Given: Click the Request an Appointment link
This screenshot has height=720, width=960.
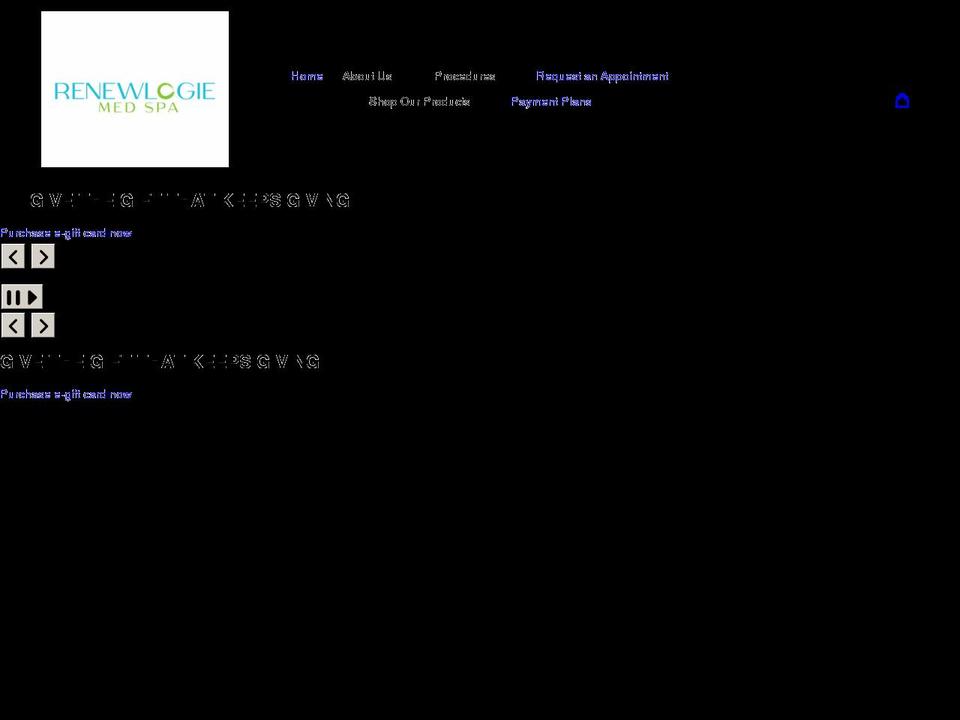Looking at the screenshot, I should coord(602,75).
